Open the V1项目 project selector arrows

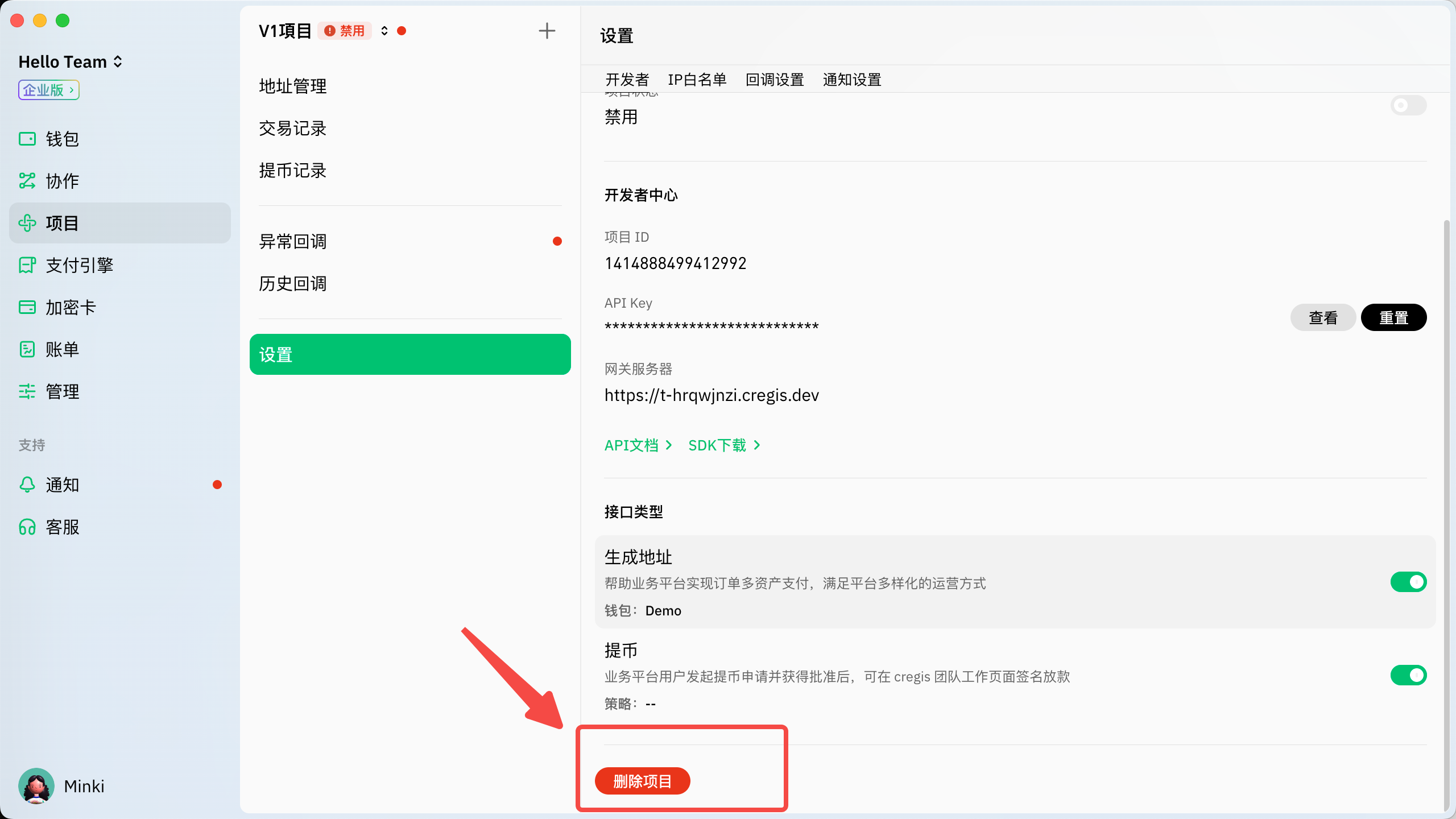(384, 31)
